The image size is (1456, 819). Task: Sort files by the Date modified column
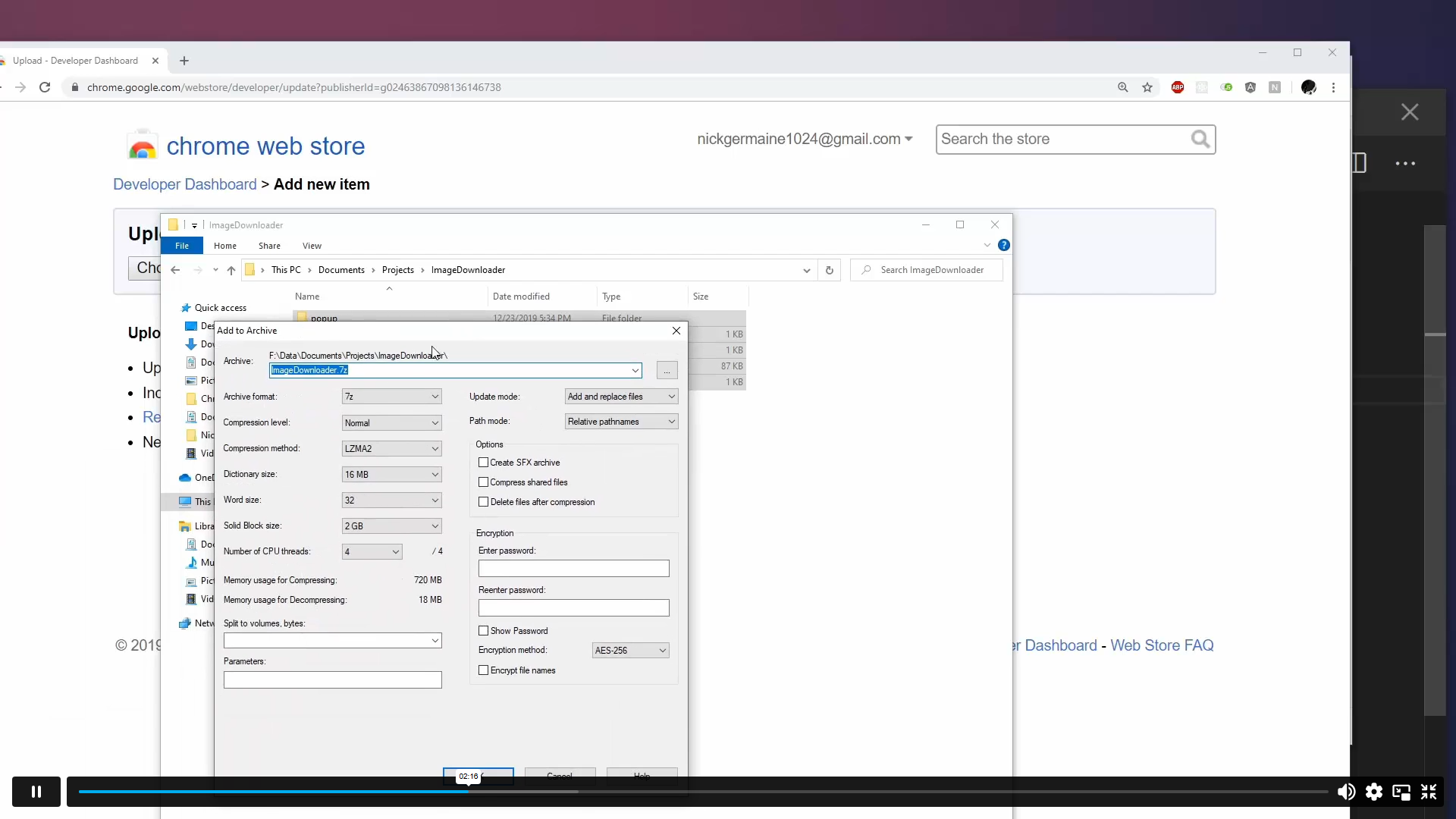point(521,297)
